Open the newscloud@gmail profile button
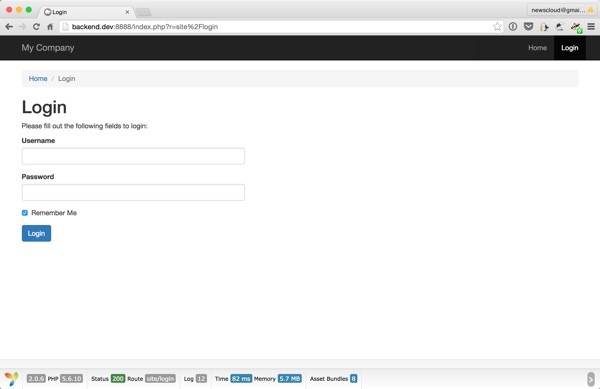This screenshot has height=389, width=600. tap(562, 10)
